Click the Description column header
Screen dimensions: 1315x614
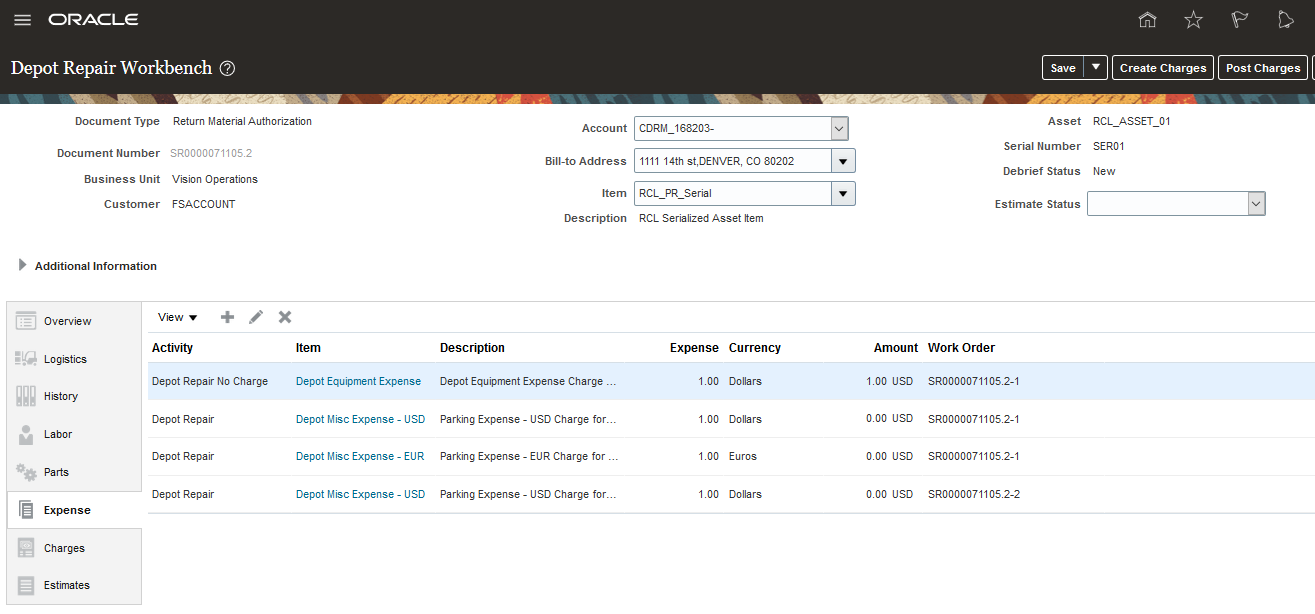tap(472, 348)
